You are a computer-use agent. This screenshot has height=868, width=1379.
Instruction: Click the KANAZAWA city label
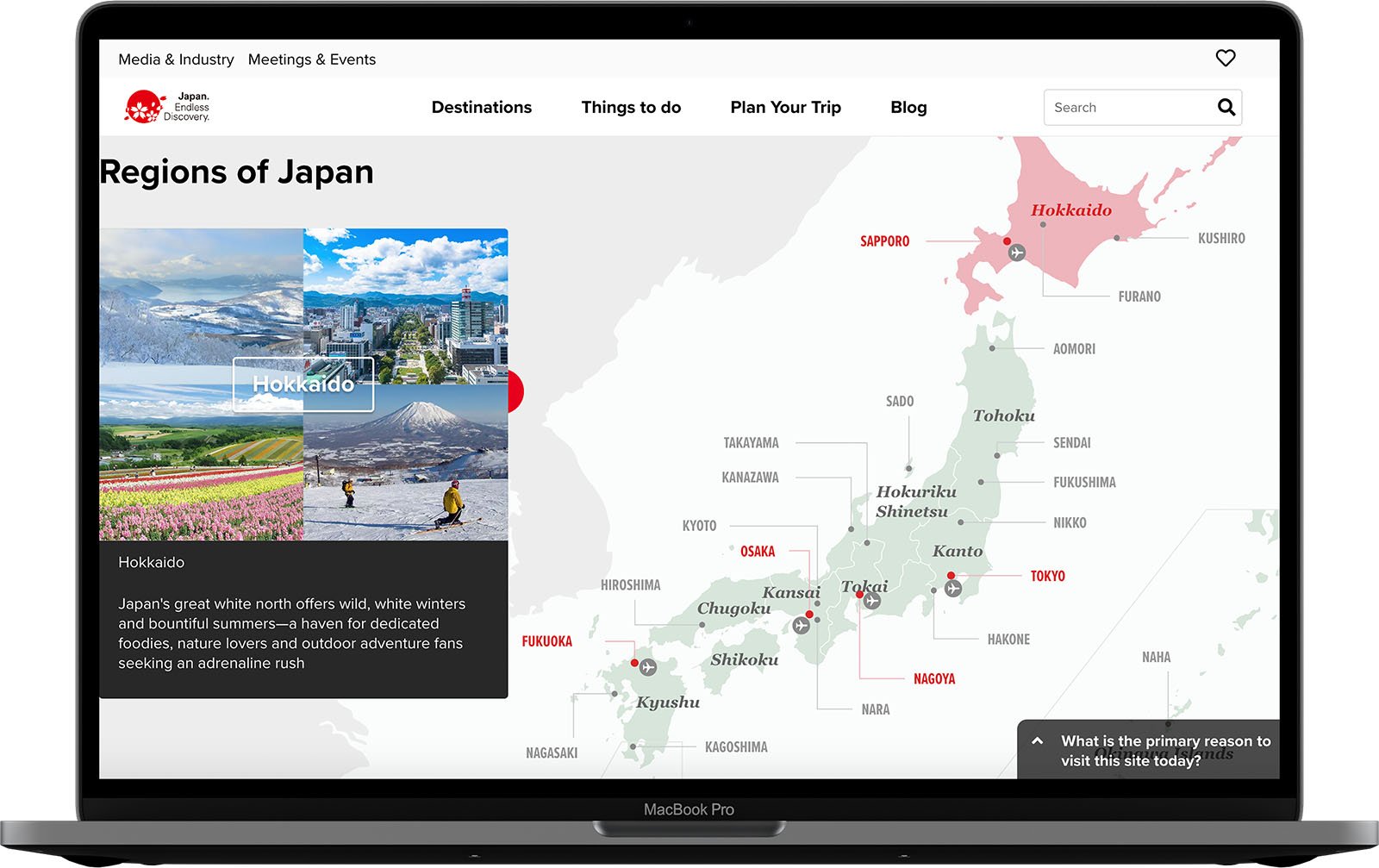coord(750,478)
